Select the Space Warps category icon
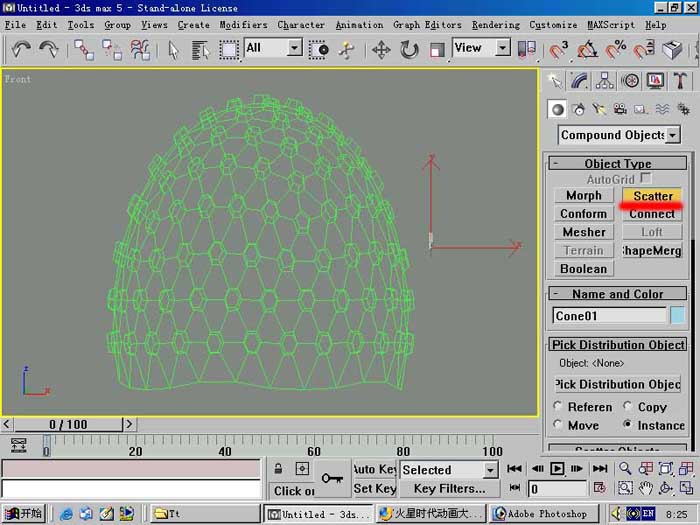Viewport: 700px width, 525px height. [x=662, y=109]
